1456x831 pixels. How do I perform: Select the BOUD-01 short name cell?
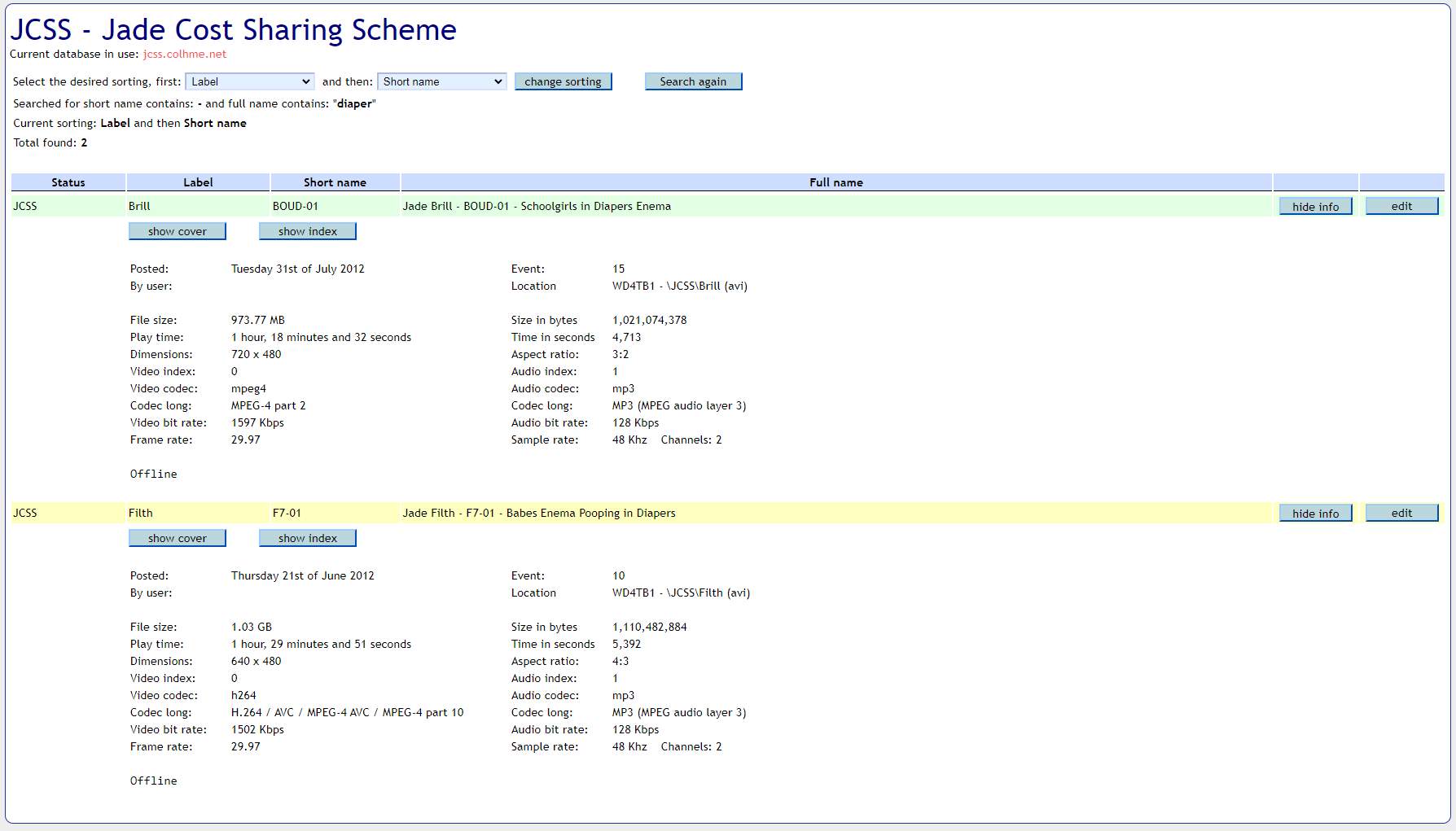coord(296,207)
